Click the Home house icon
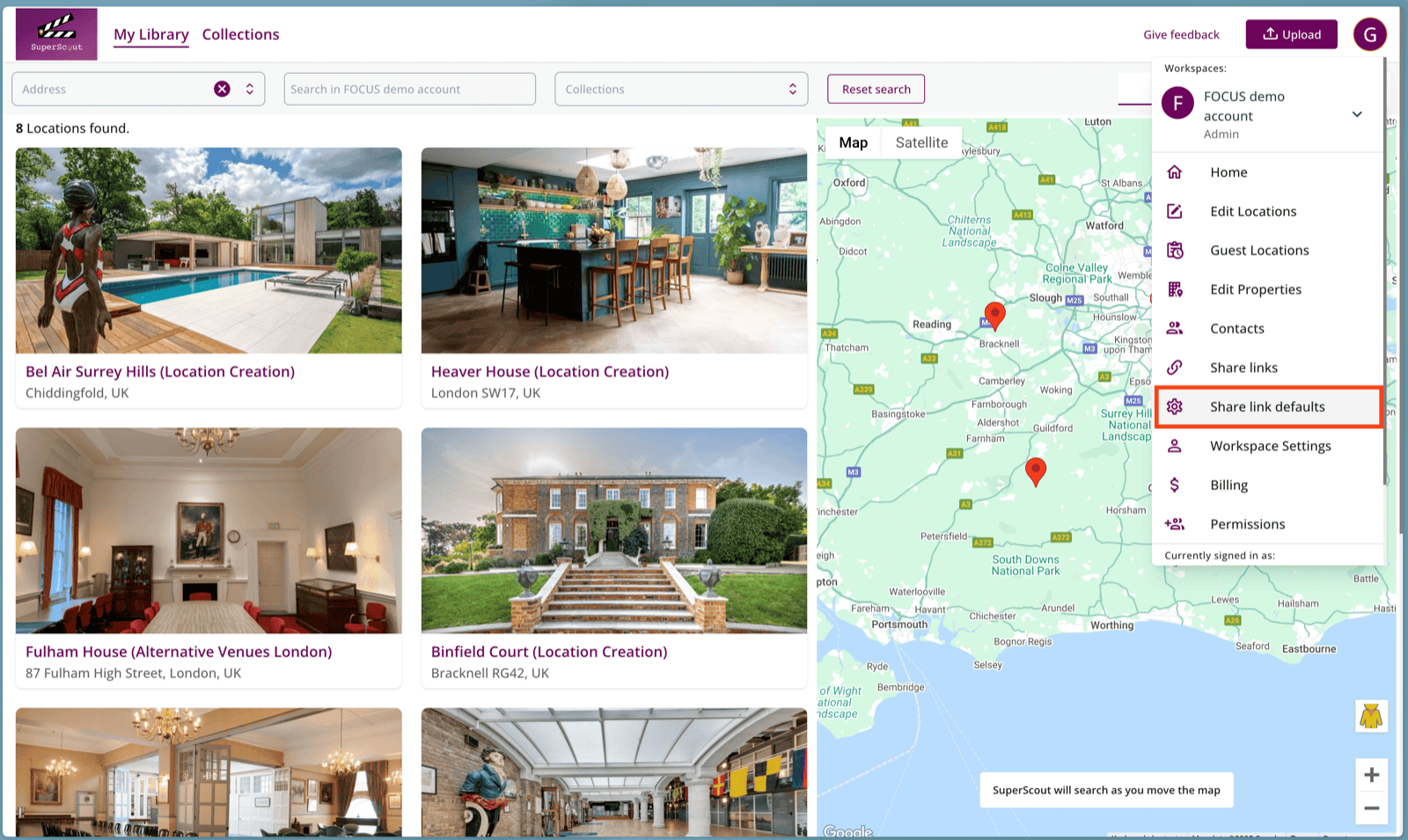The image size is (1408, 840). [1175, 172]
